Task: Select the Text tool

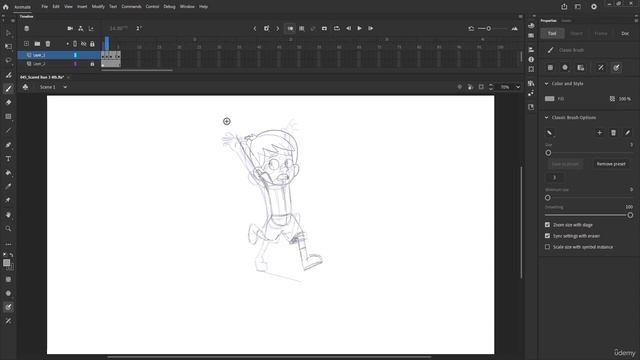Action: click(x=8, y=159)
